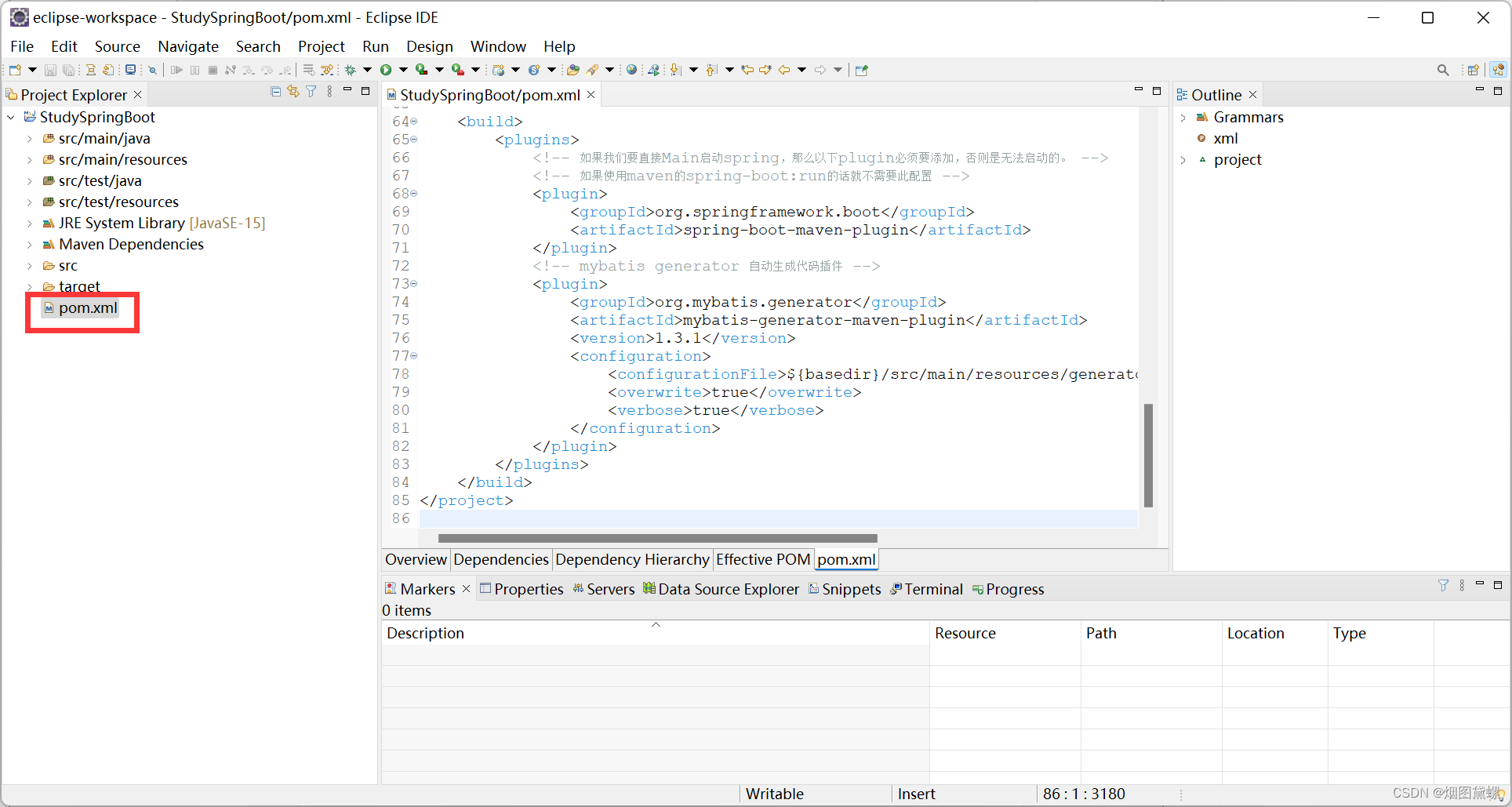Switch to the Dependency Hierarchy tab
This screenshot has height=807, width=1512.
pos(632,559)
